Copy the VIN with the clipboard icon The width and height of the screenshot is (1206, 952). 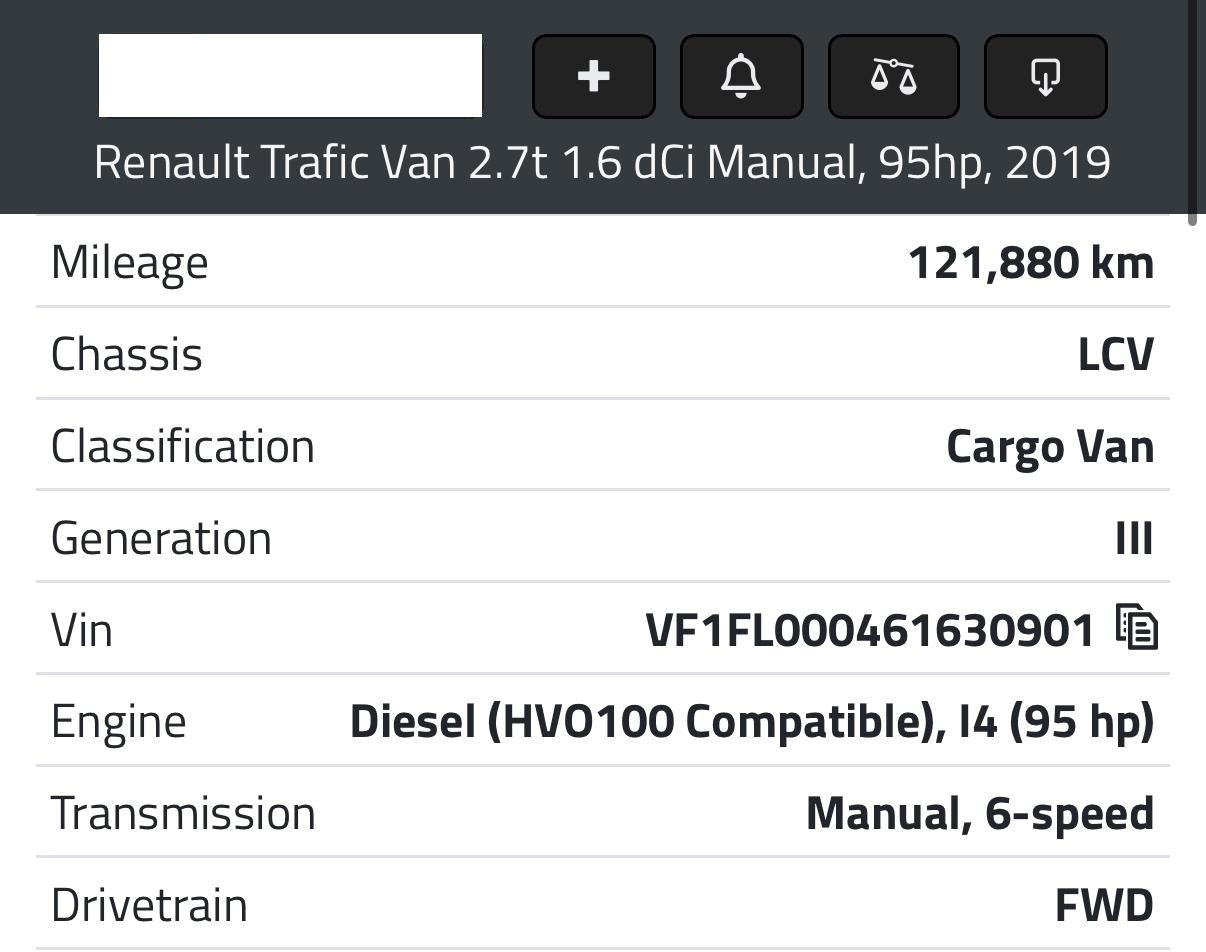point(1137,629)
